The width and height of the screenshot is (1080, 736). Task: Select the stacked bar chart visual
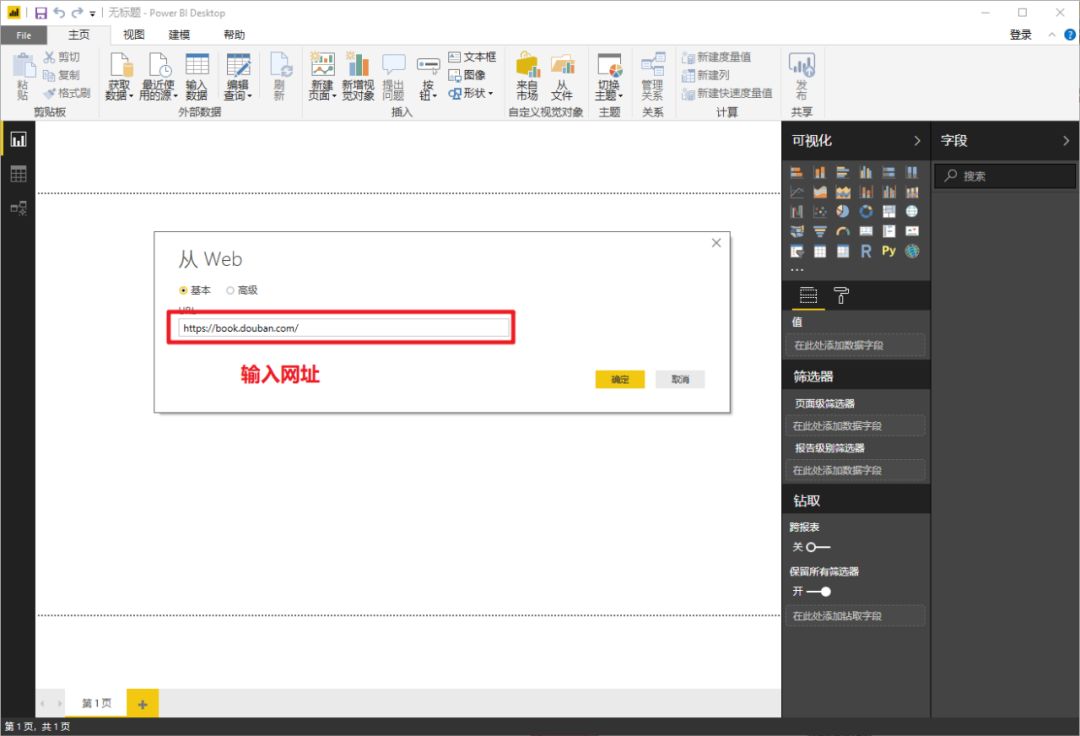tap(797, 172)
